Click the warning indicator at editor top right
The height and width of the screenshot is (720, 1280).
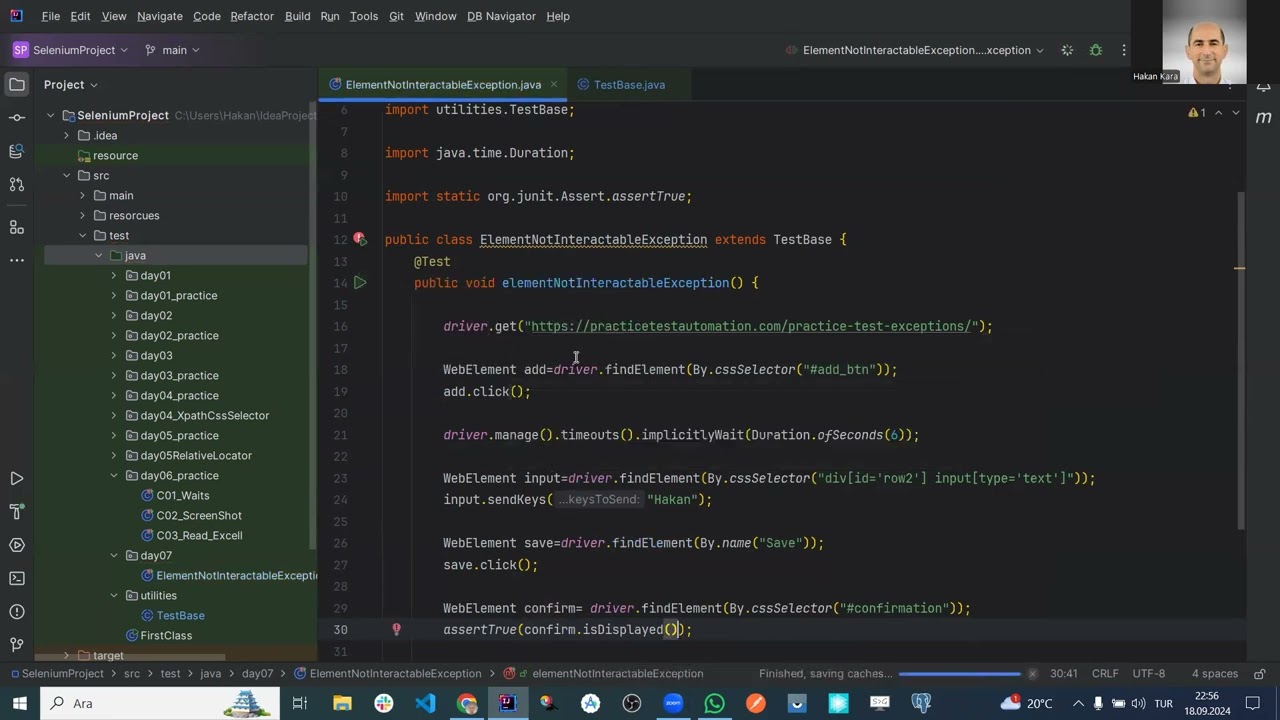(1197, 113)
